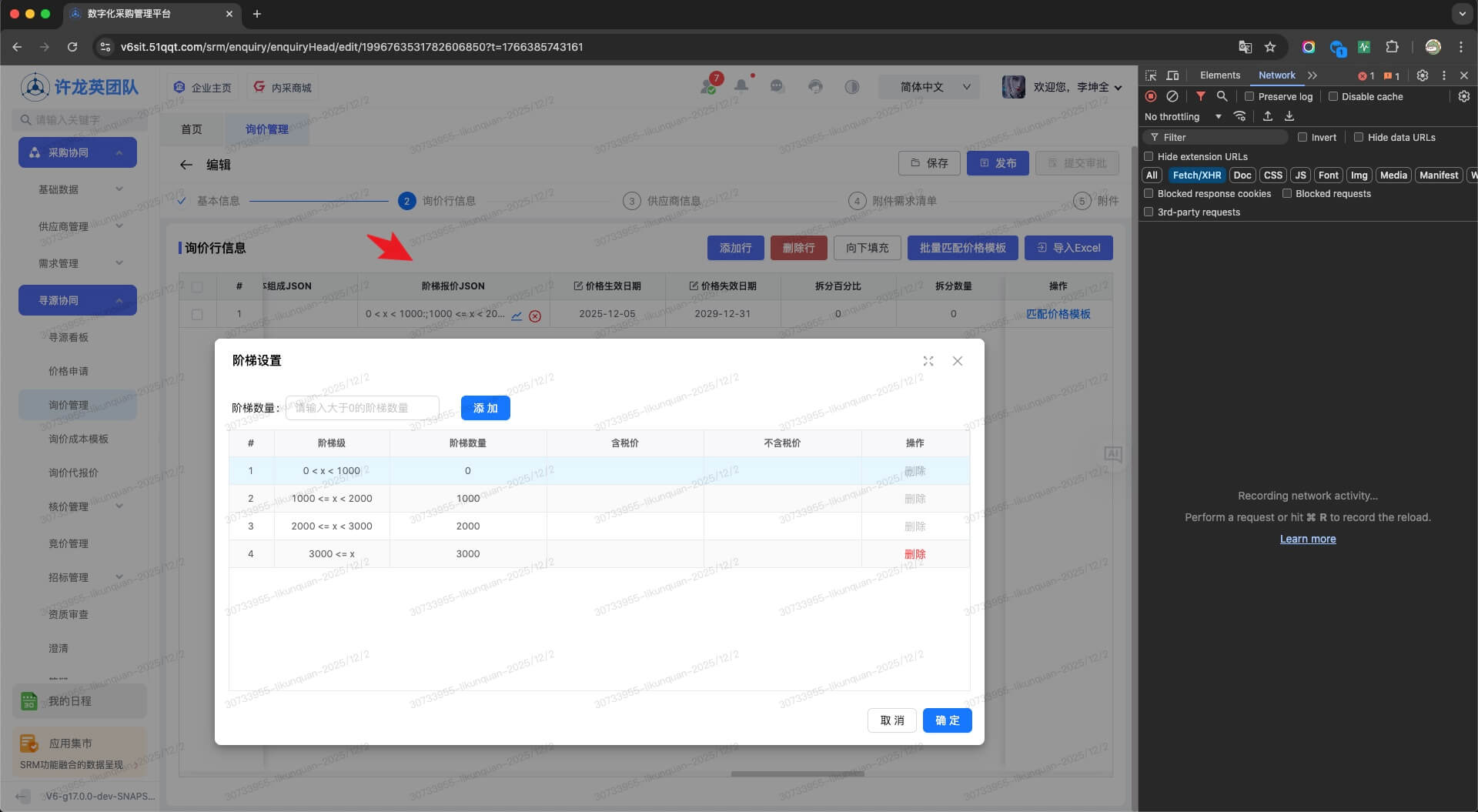Tick the Hide data URLs checkbox
The height and width of the screenshot is (812, 1478).
tap(1359, 137)
